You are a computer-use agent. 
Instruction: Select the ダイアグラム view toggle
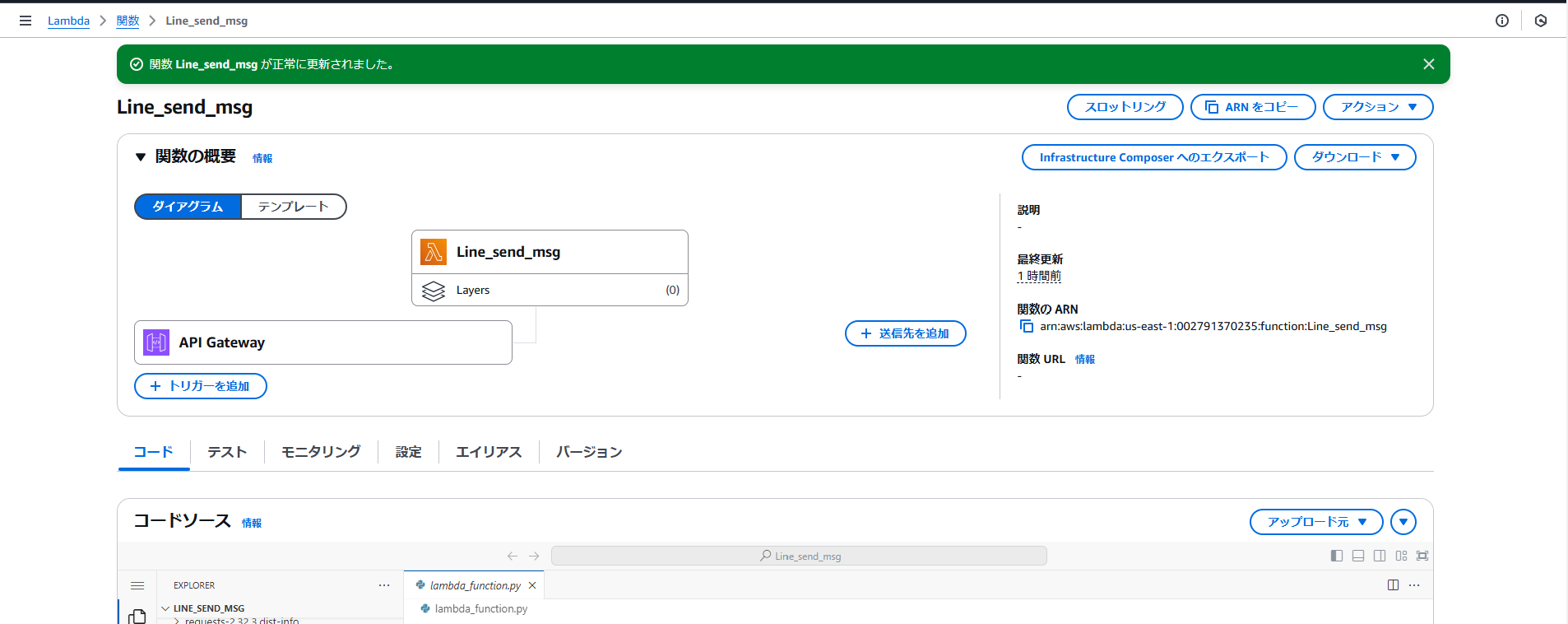click(188, 207)
